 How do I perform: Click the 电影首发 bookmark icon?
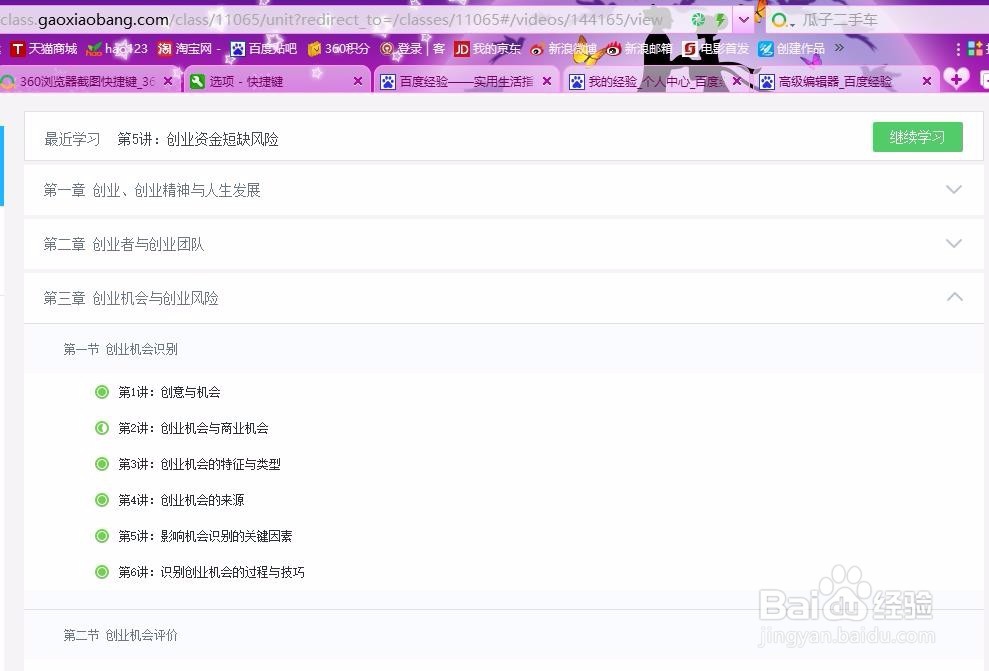[x=690, y=47]
